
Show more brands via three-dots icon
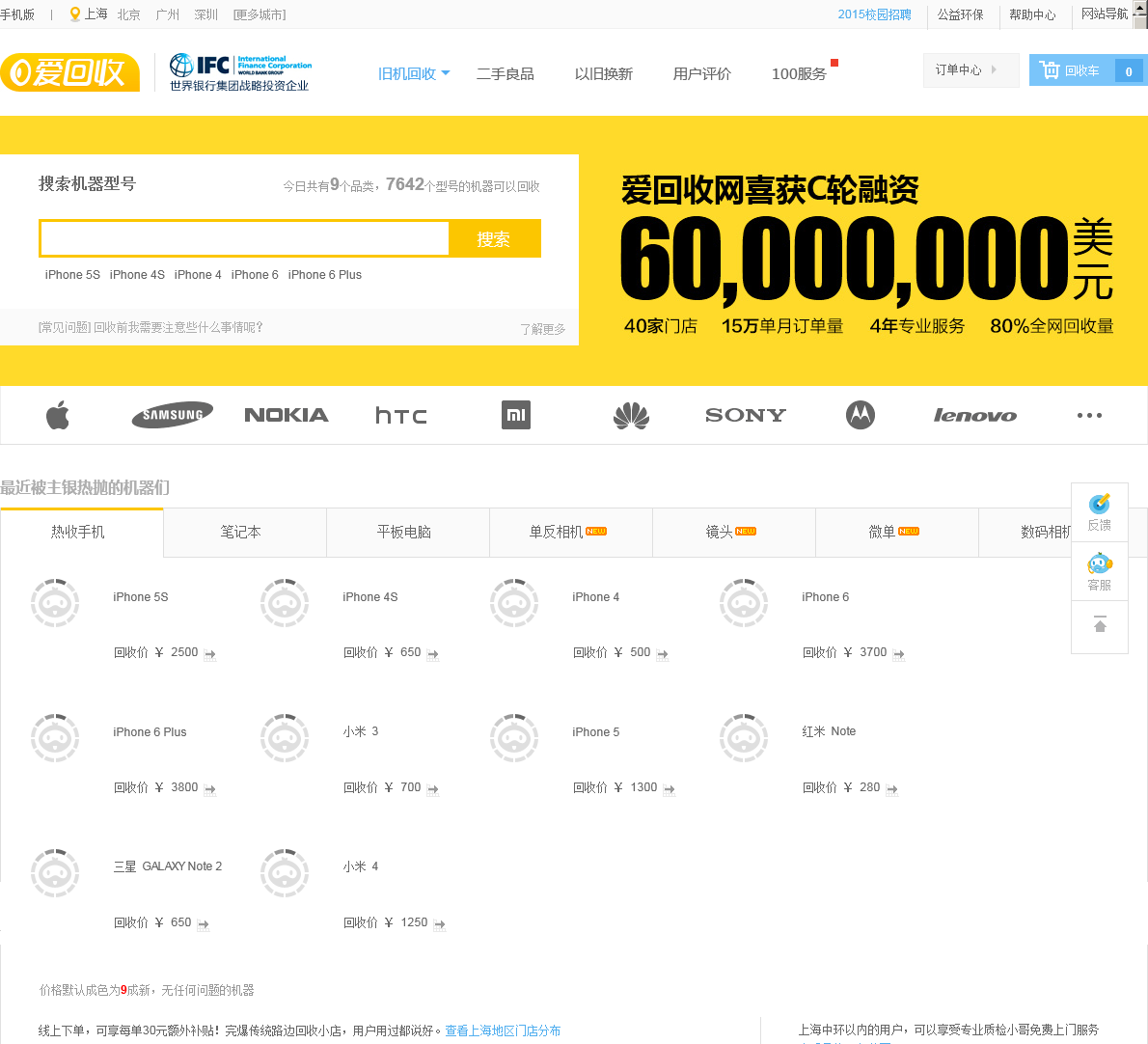click(1089, 415)
